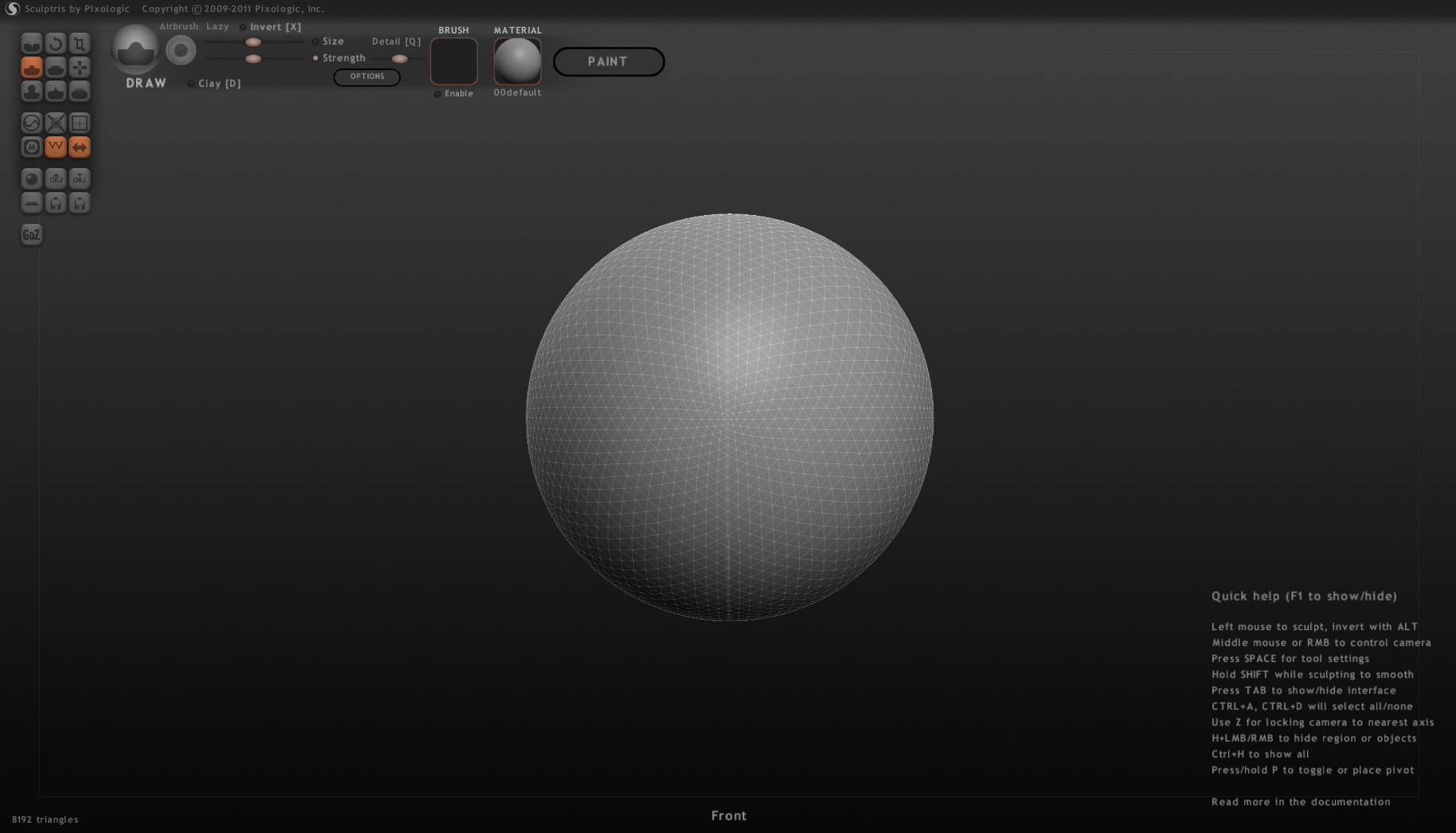Choose the Grab tool with four arrows
Image resolution: width=1456 pixels, height=833 pixels.
coord(80,68)
